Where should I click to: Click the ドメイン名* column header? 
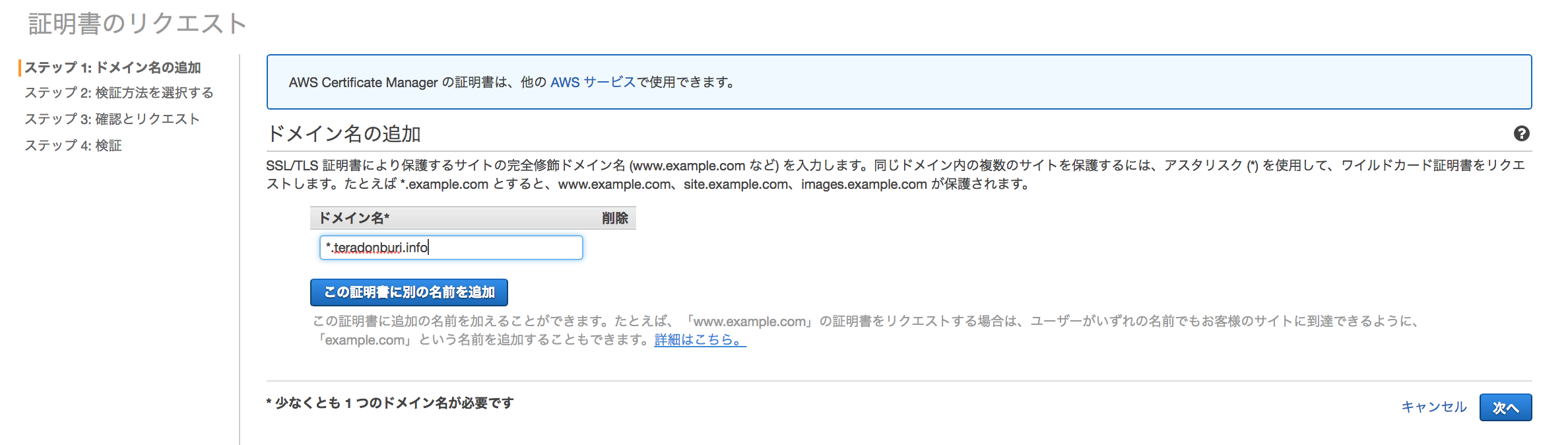354,218
